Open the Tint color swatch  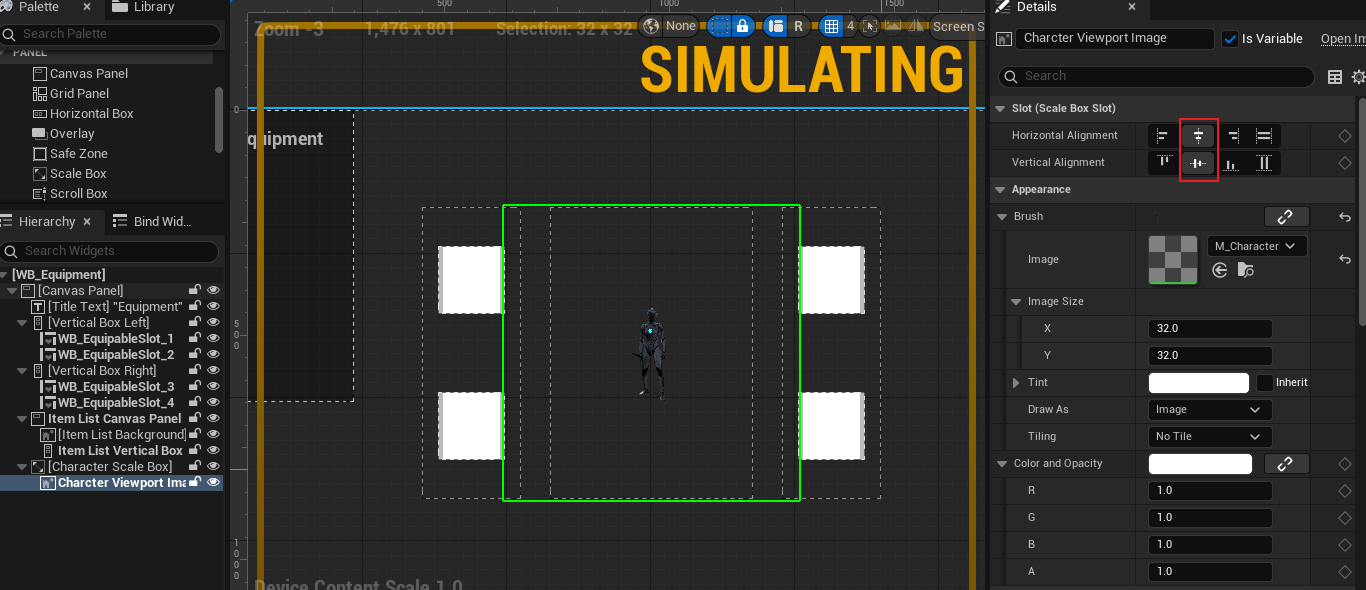[x=1199, y=383]
